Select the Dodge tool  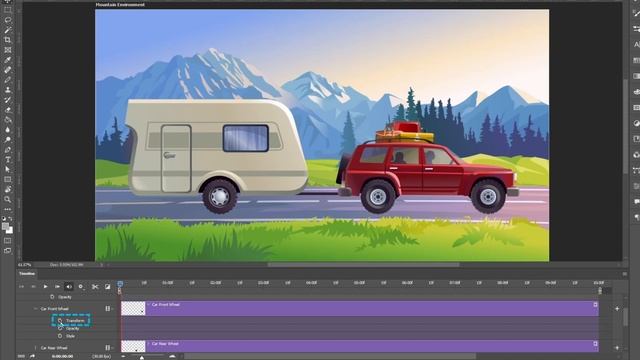click(7, 140)
